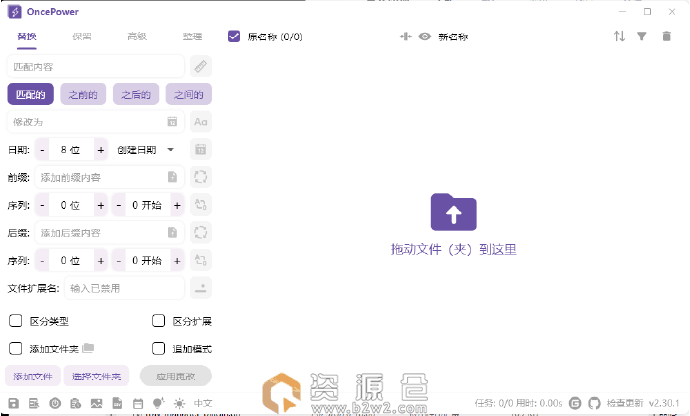This screenshot has width=690, height=416.
Task: Click the GitHub icon in status bar
Action: pos(594,403)
